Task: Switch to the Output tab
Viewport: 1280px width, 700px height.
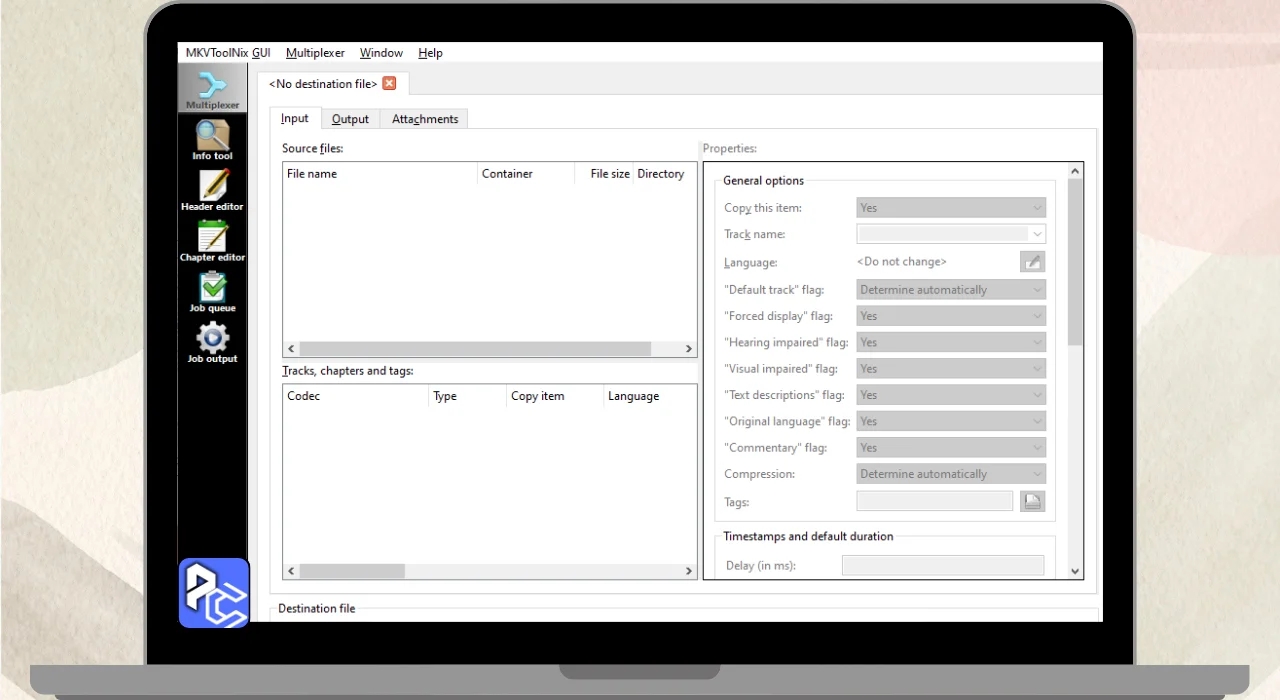Action: [350, 119]
